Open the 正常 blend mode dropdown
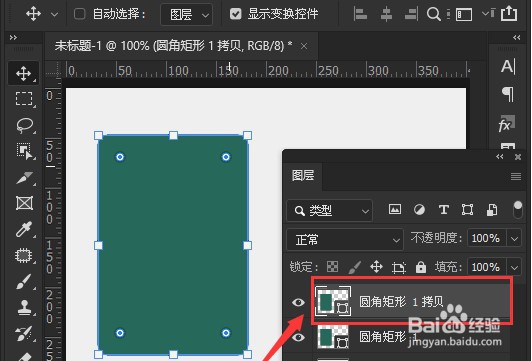 tap(345, 240)
